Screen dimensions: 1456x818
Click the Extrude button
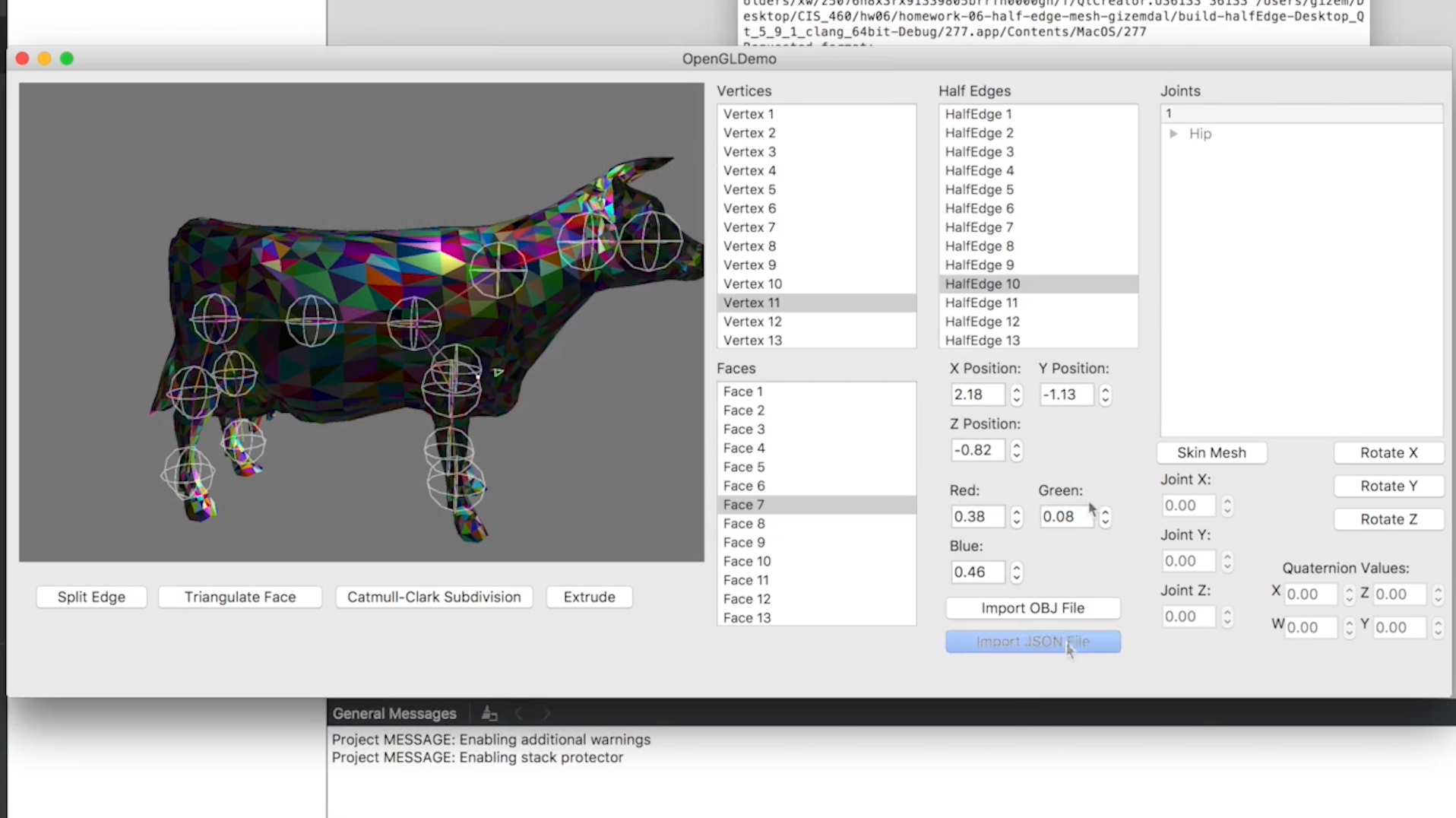point(589,597)
